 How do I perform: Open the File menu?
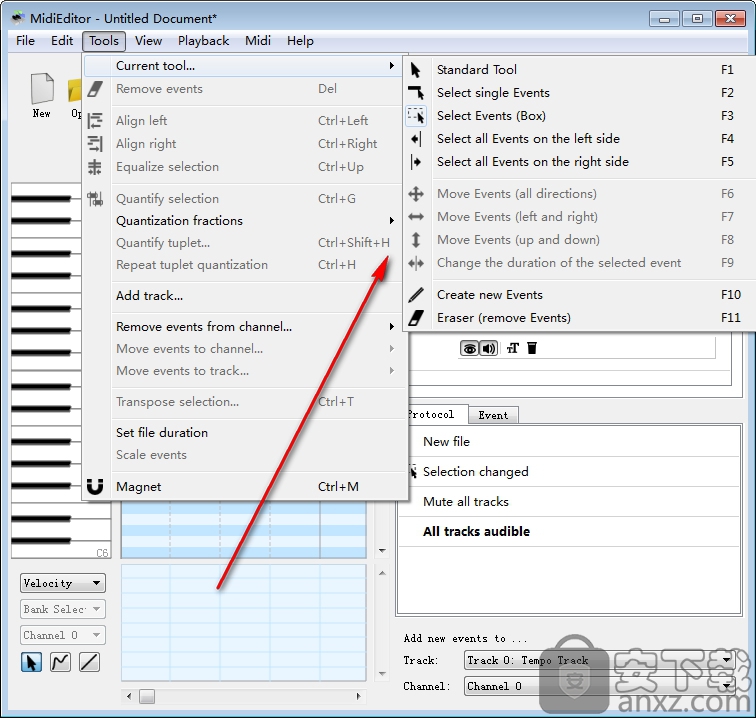coord(25,41)
